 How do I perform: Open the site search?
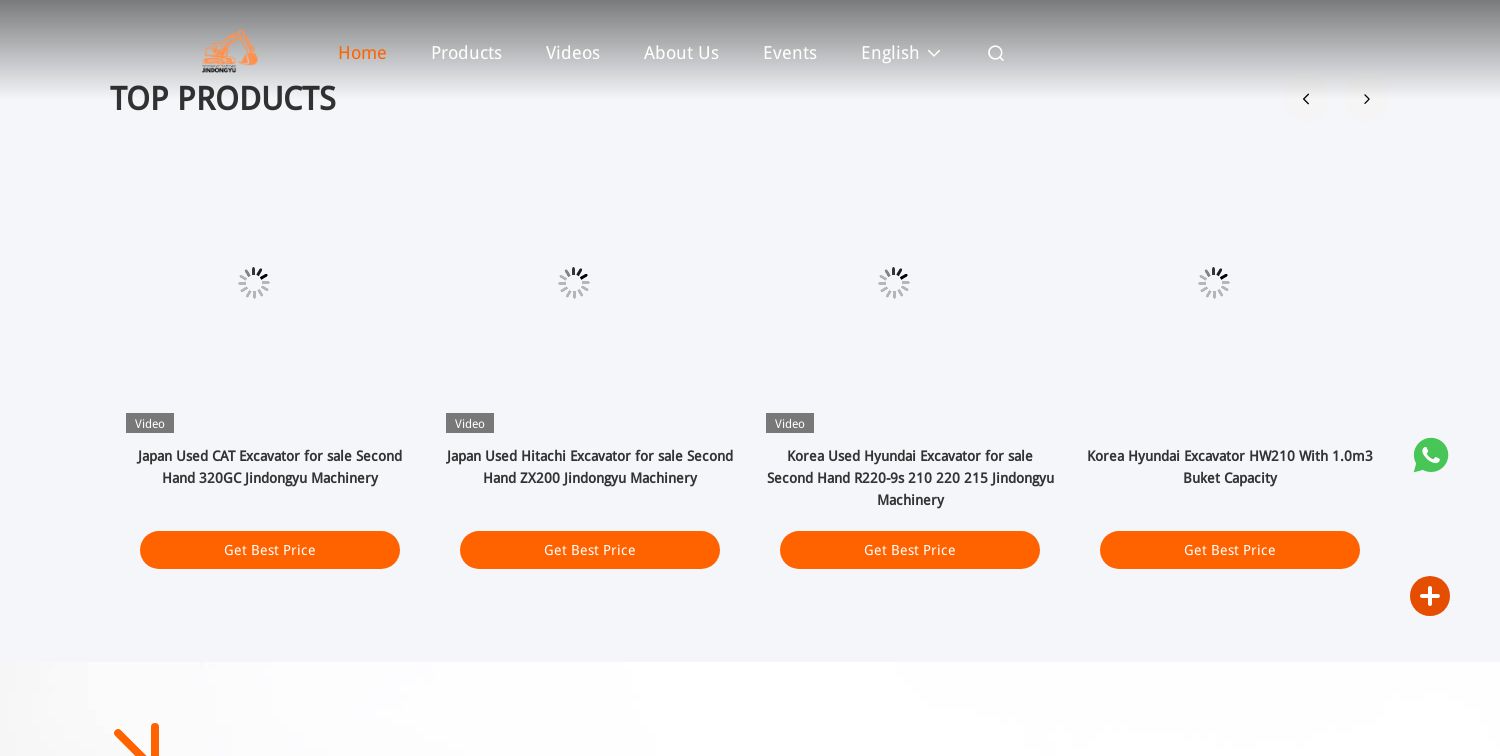click(995, 53)
